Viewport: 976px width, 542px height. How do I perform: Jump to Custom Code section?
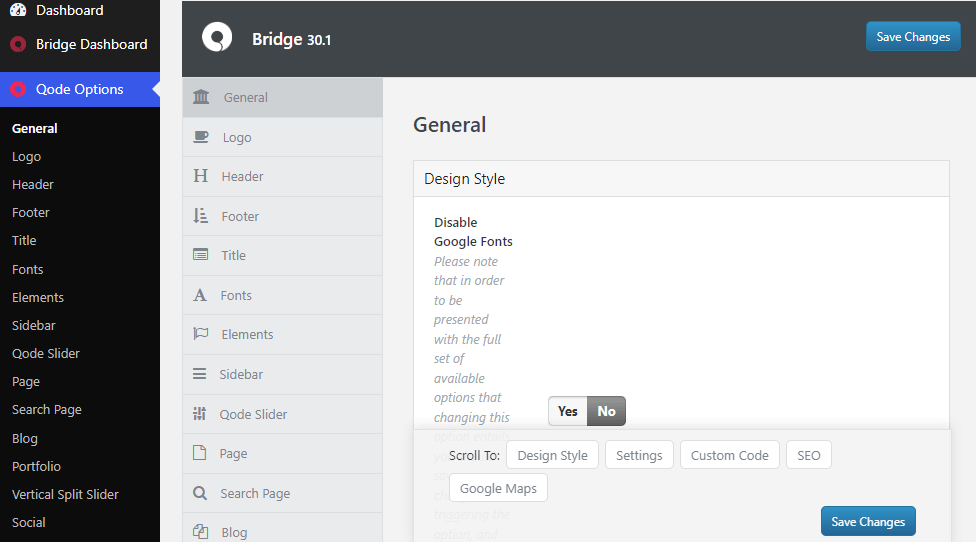pos(730,455)
